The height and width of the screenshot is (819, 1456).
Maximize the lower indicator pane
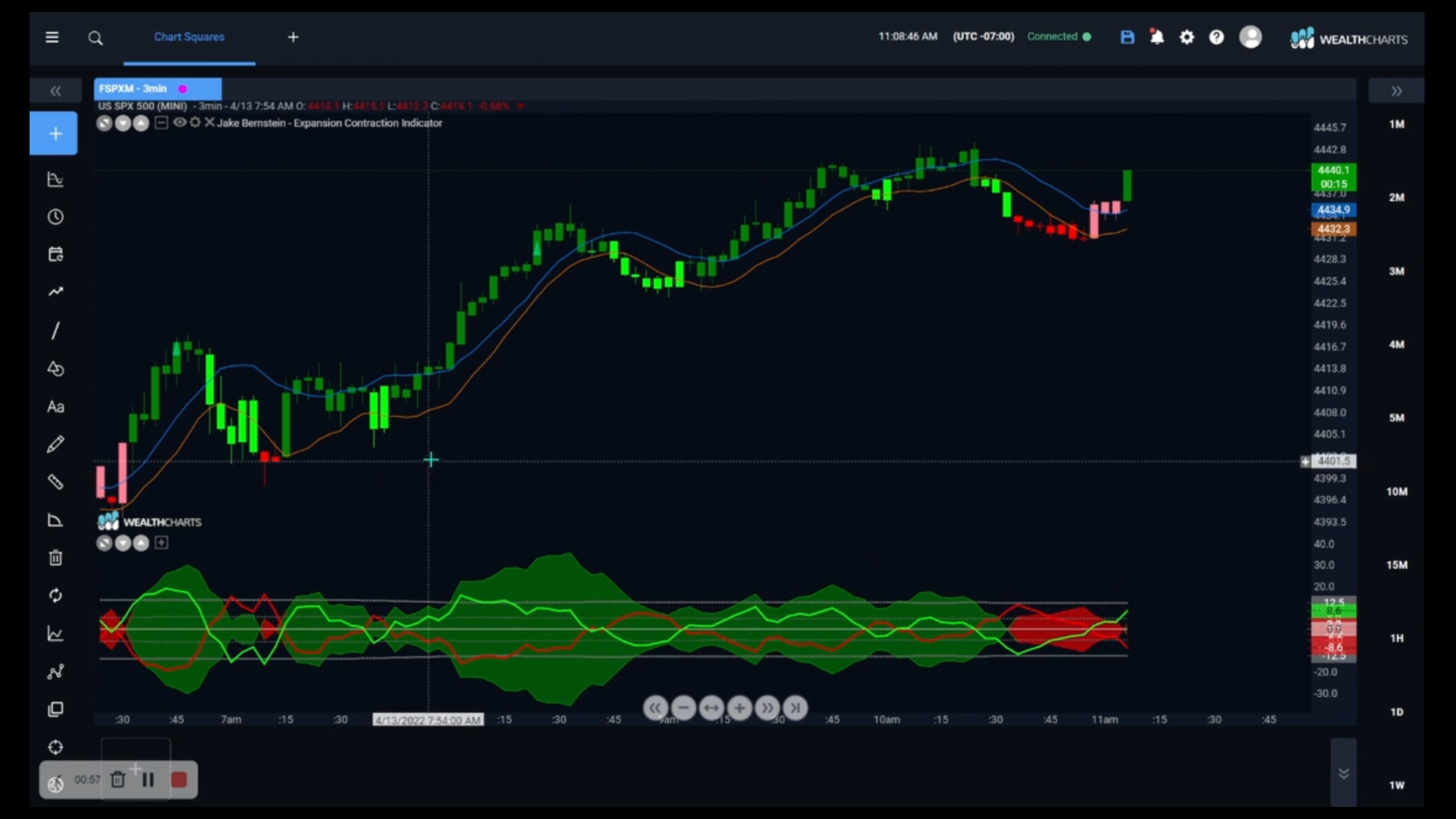[x=105, y=543]
